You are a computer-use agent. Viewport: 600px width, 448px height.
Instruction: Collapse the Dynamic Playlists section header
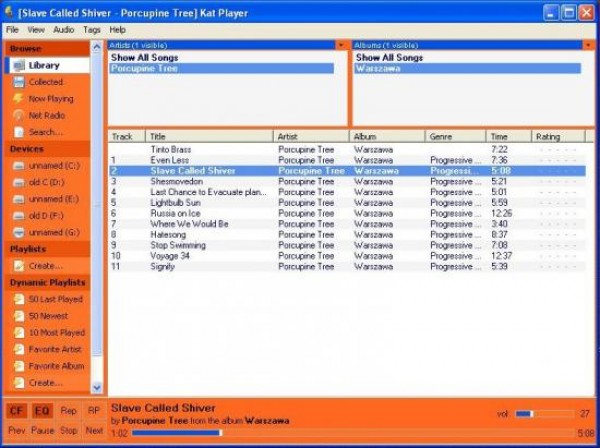pos(47,283)
